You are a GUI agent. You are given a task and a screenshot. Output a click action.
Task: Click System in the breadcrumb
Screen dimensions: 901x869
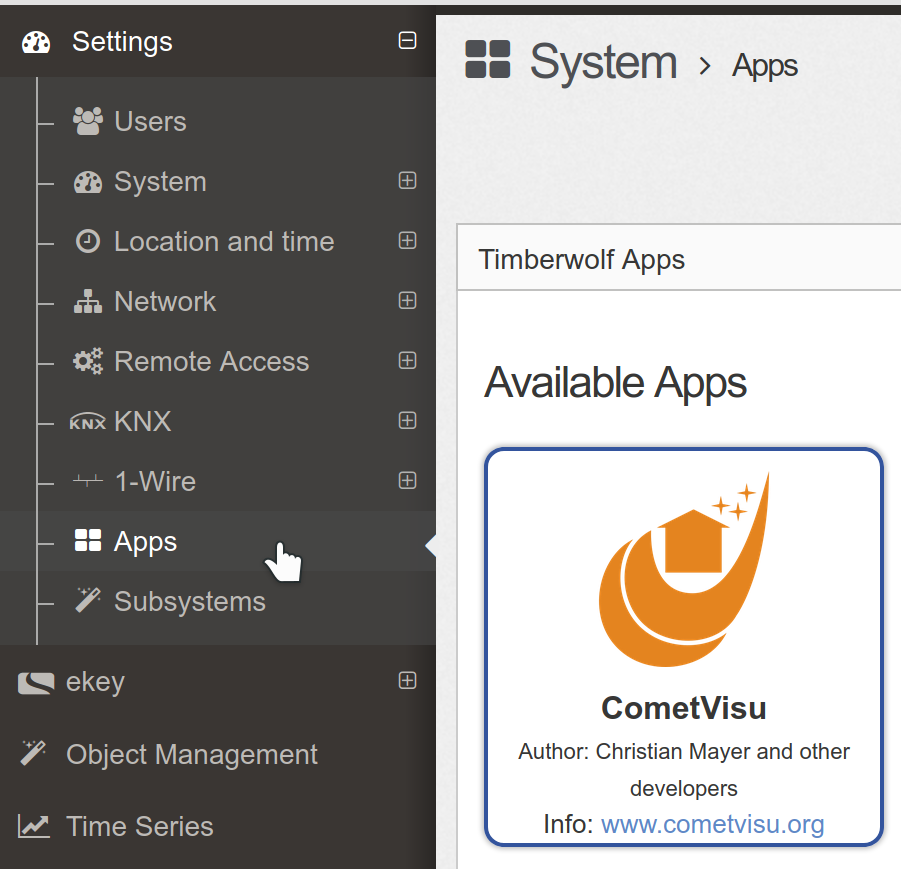click(x=603, y=61)
